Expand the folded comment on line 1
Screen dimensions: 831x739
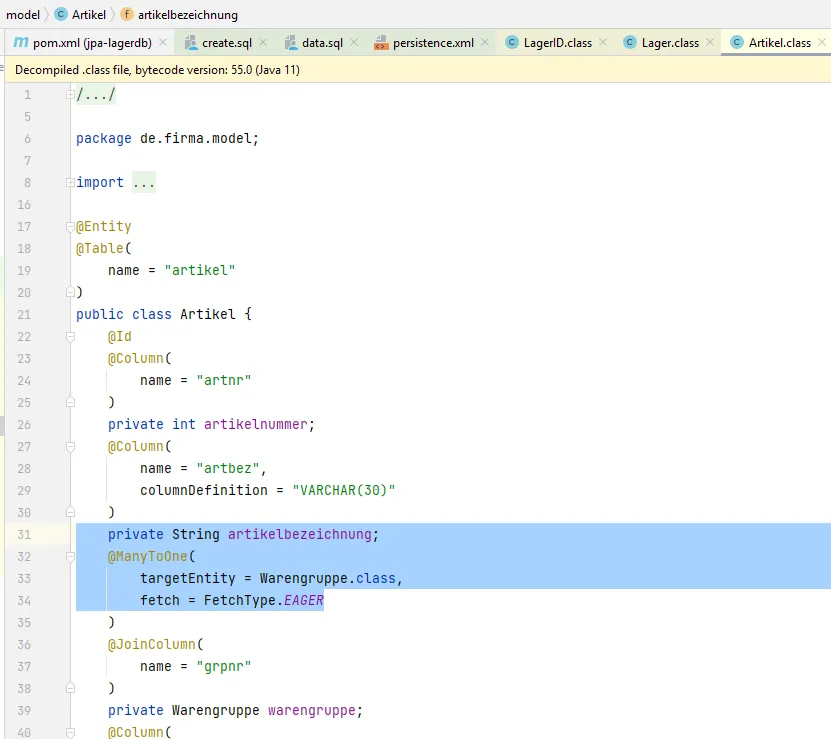[x=70, y=94]
